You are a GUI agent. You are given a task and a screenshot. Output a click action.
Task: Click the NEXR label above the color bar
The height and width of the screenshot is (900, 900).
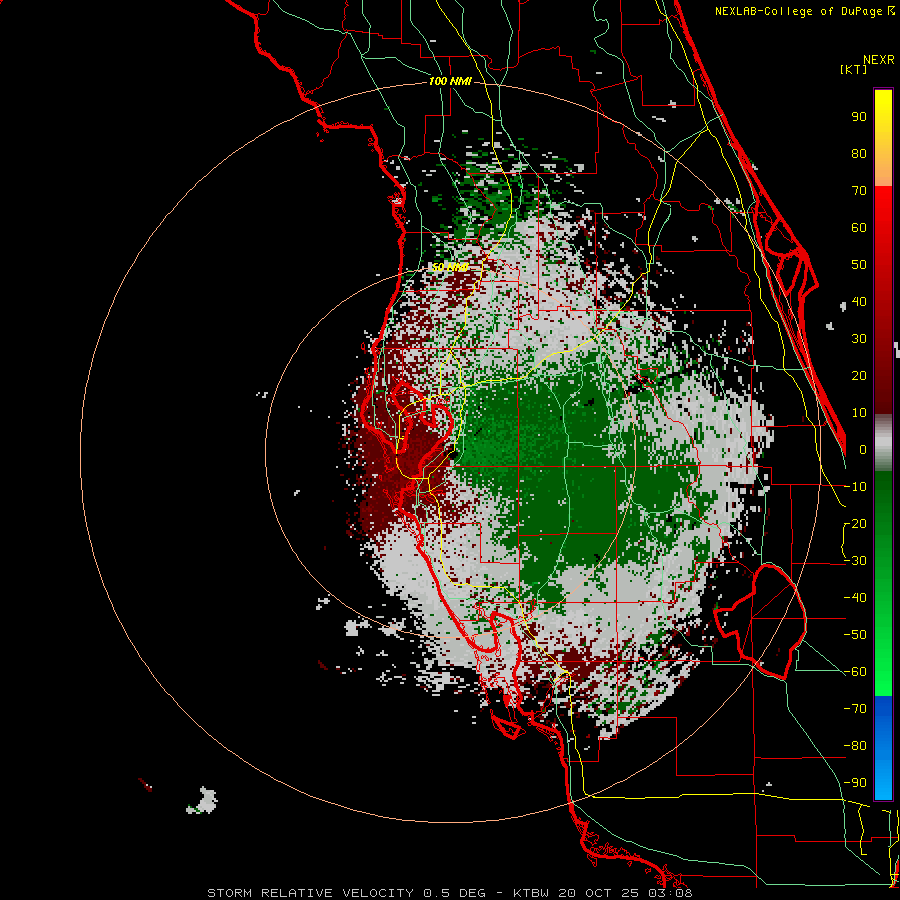coord(879,60)
